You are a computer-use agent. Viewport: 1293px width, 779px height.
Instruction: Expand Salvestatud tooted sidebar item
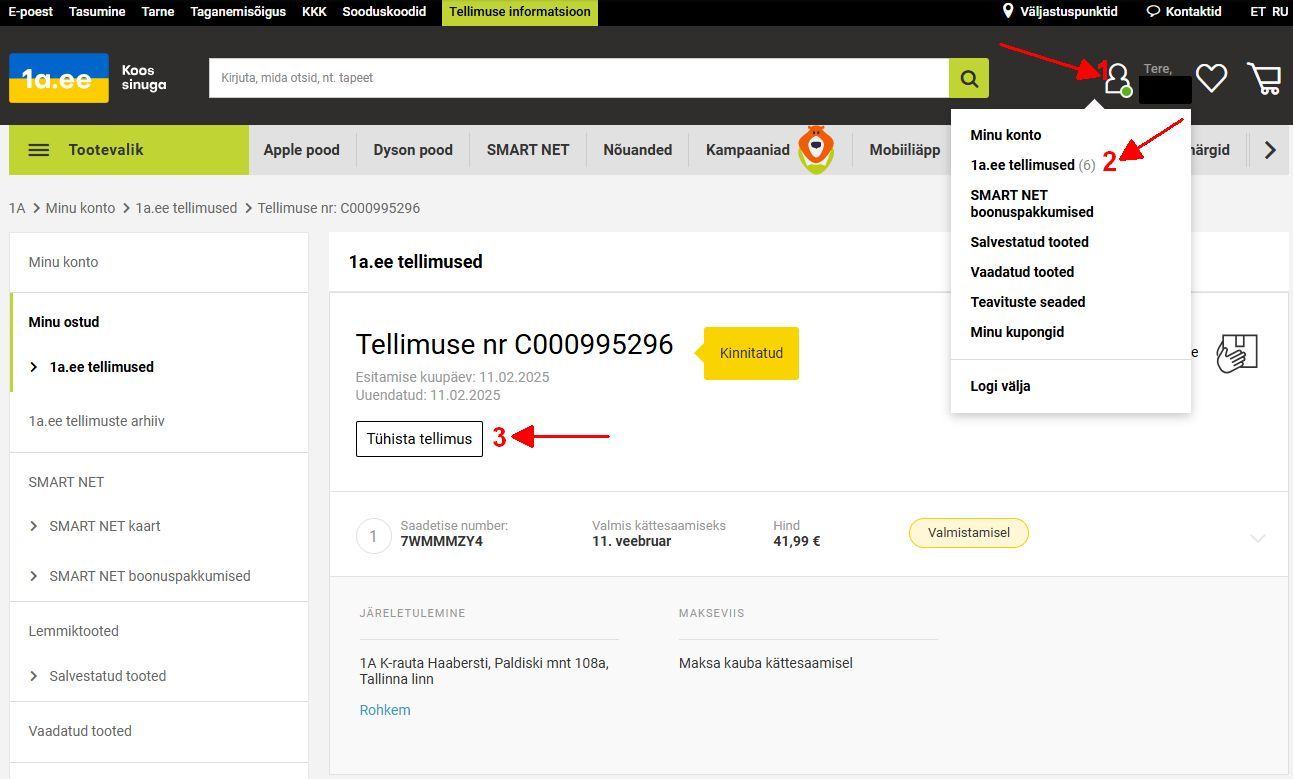[97, 676]
